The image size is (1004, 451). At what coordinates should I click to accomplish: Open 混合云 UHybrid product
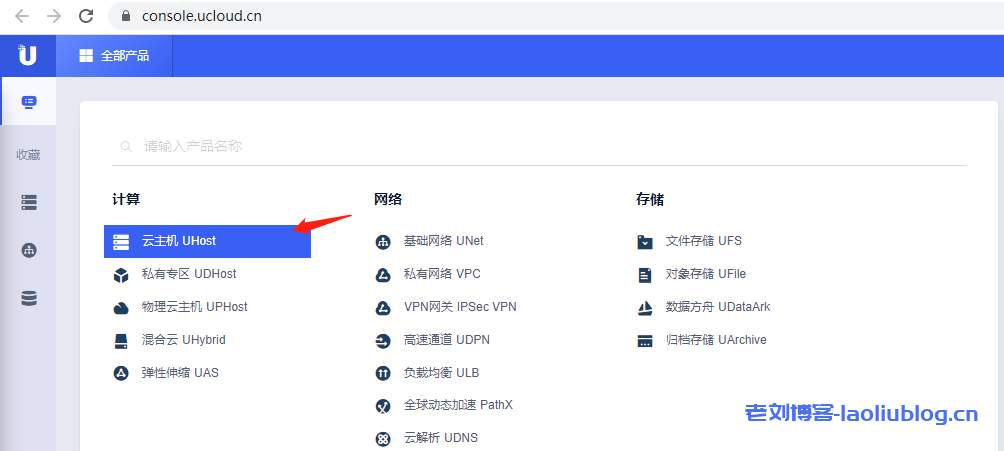coord(183,340)
